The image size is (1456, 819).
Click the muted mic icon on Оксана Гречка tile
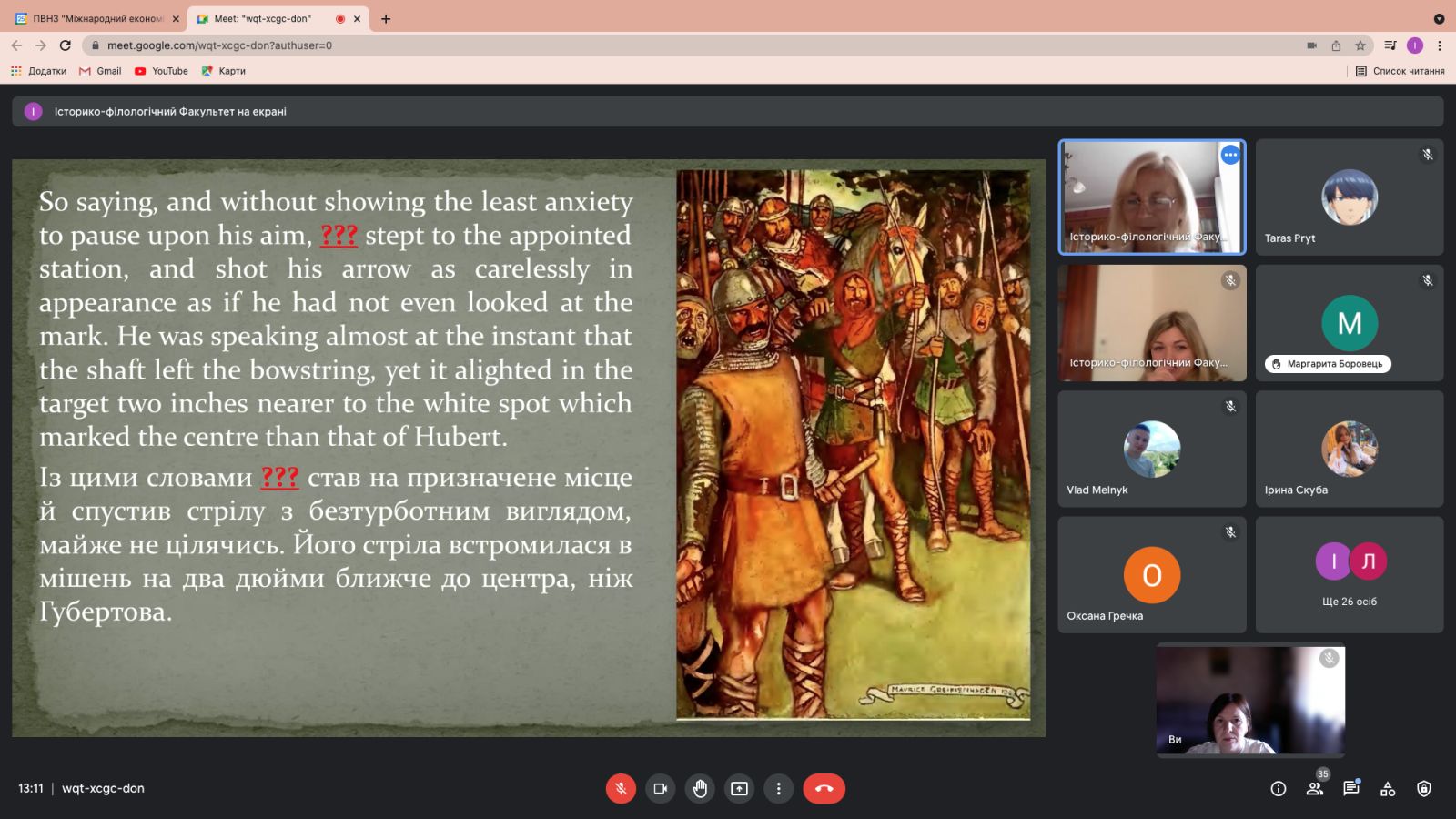(x=1230, y=532)
